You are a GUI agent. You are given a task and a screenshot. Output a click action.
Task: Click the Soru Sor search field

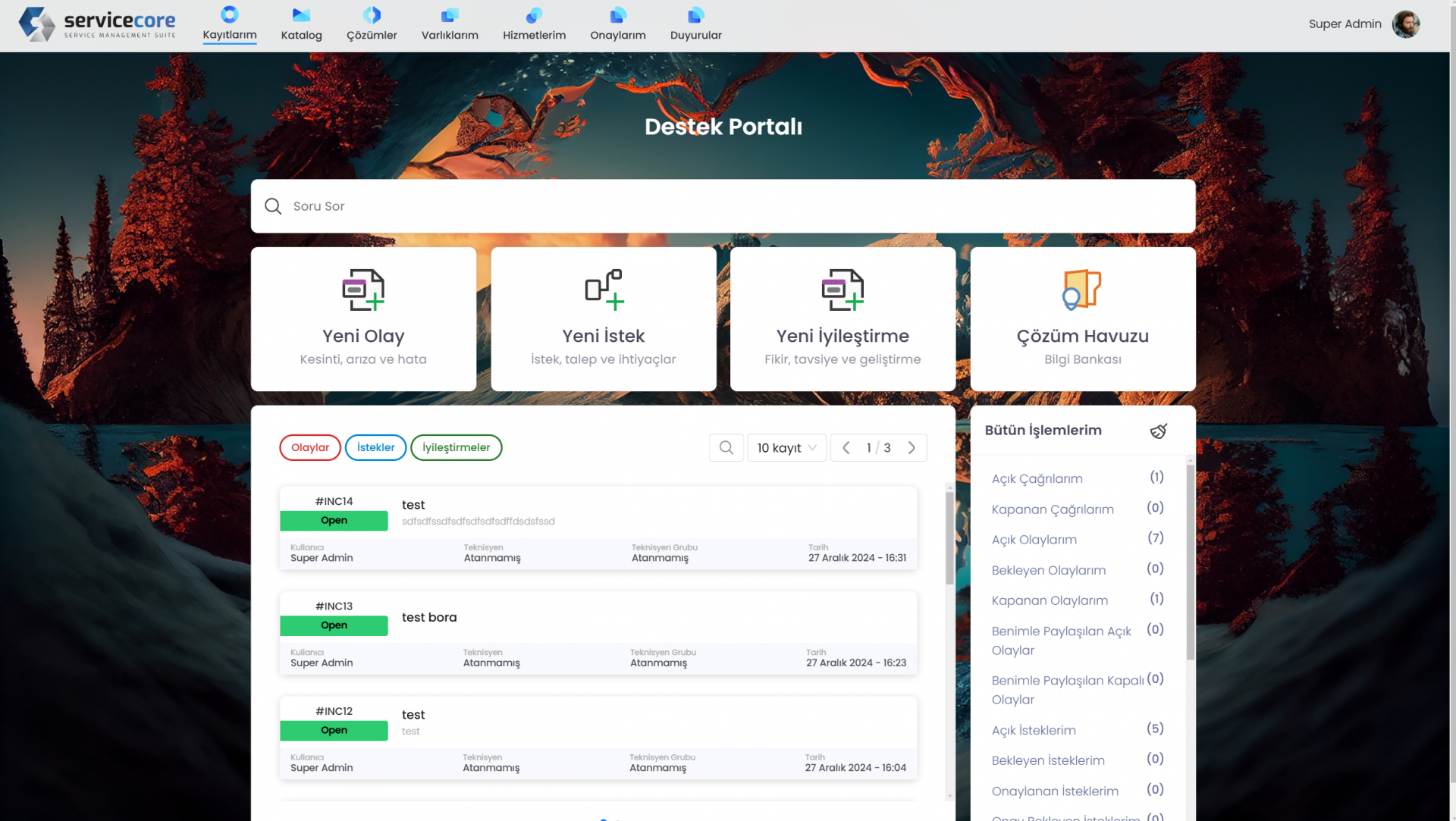723,206
